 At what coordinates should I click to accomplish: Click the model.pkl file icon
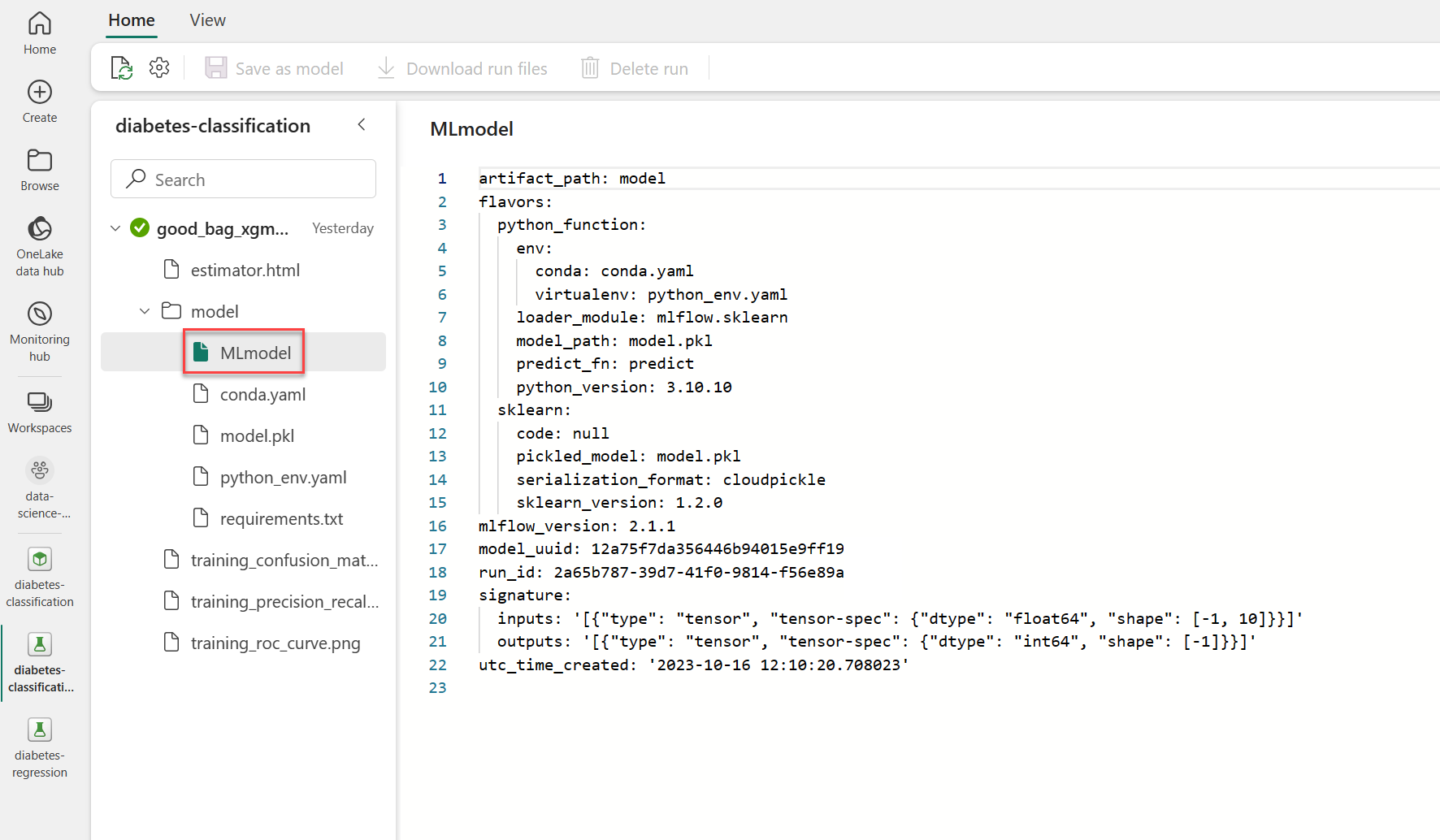pyautogui.click(x=201, y=435)
